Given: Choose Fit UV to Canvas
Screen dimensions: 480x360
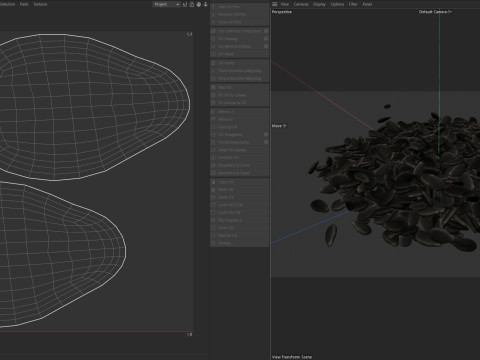Looking at the screenshot, I should click(240, 95).
